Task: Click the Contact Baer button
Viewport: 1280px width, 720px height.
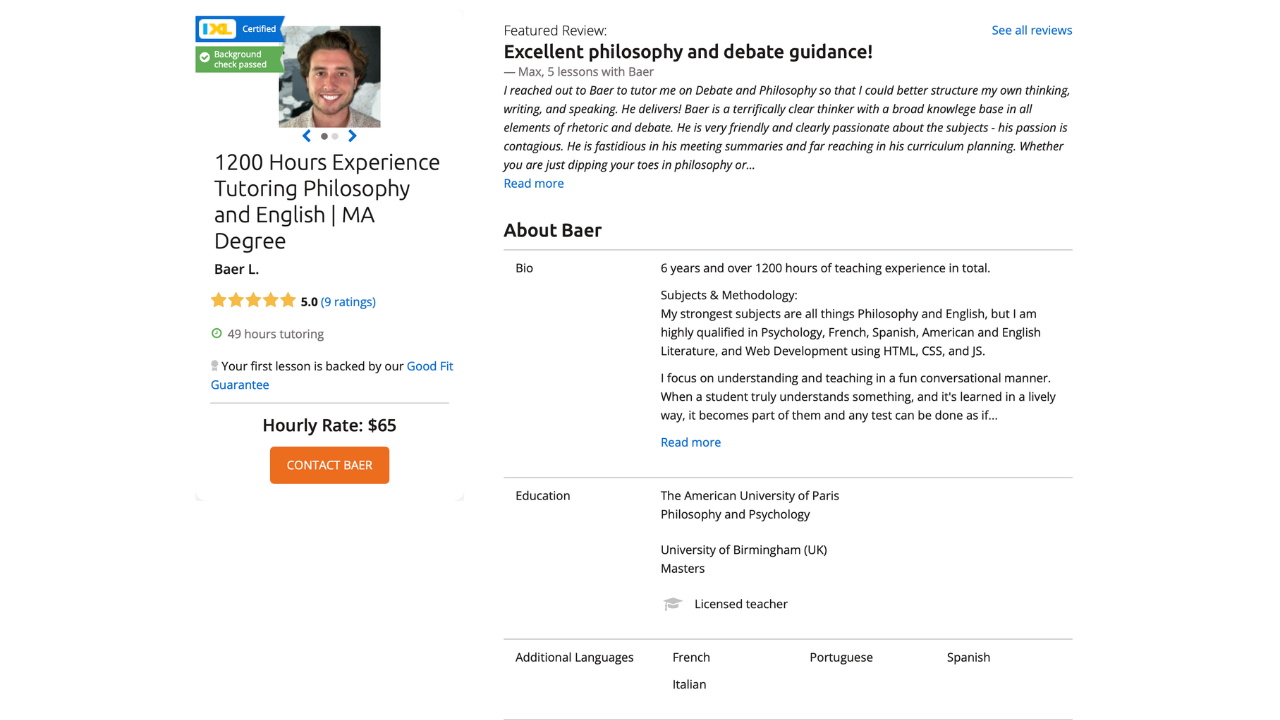Action: point(329,465)
